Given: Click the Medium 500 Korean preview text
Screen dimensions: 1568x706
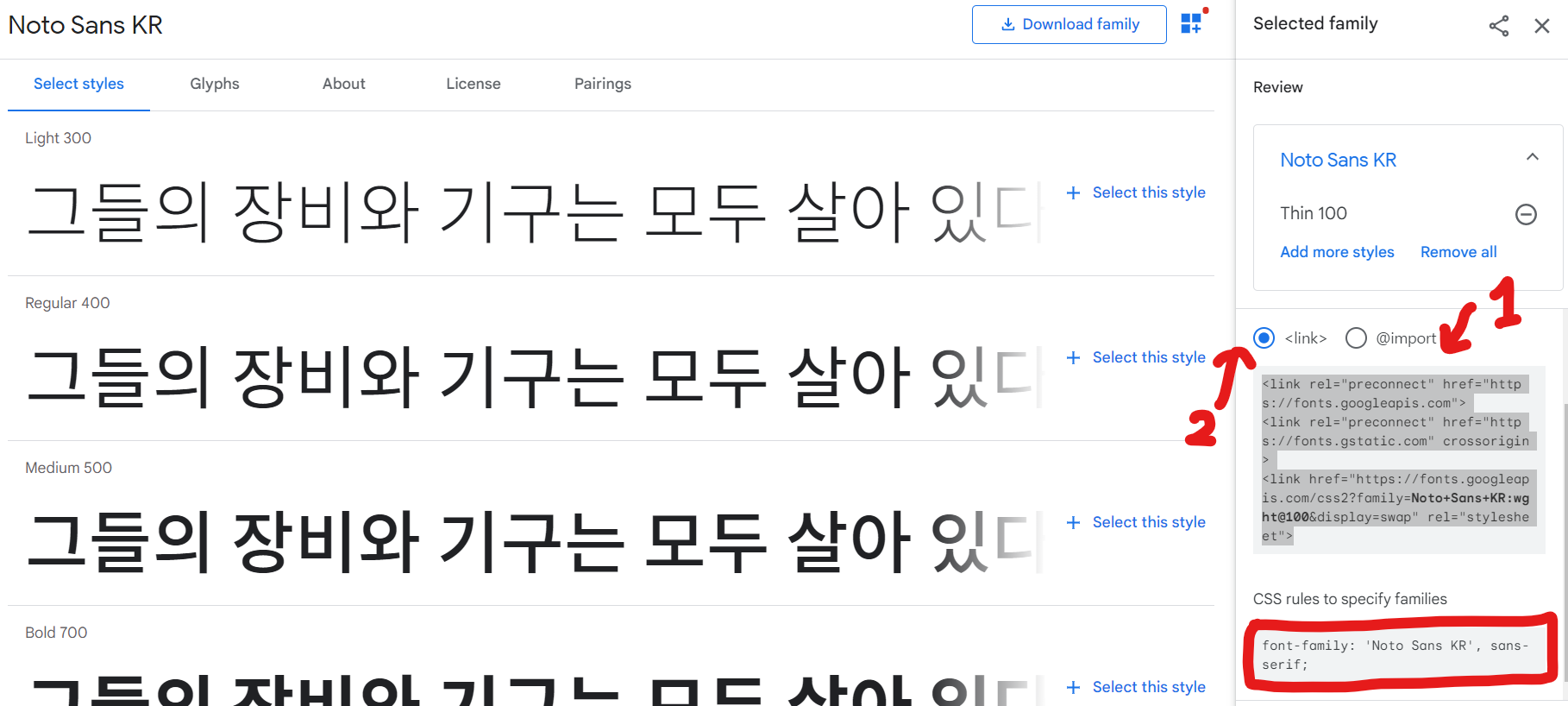Looking at the screenshot, I should 535,541.
